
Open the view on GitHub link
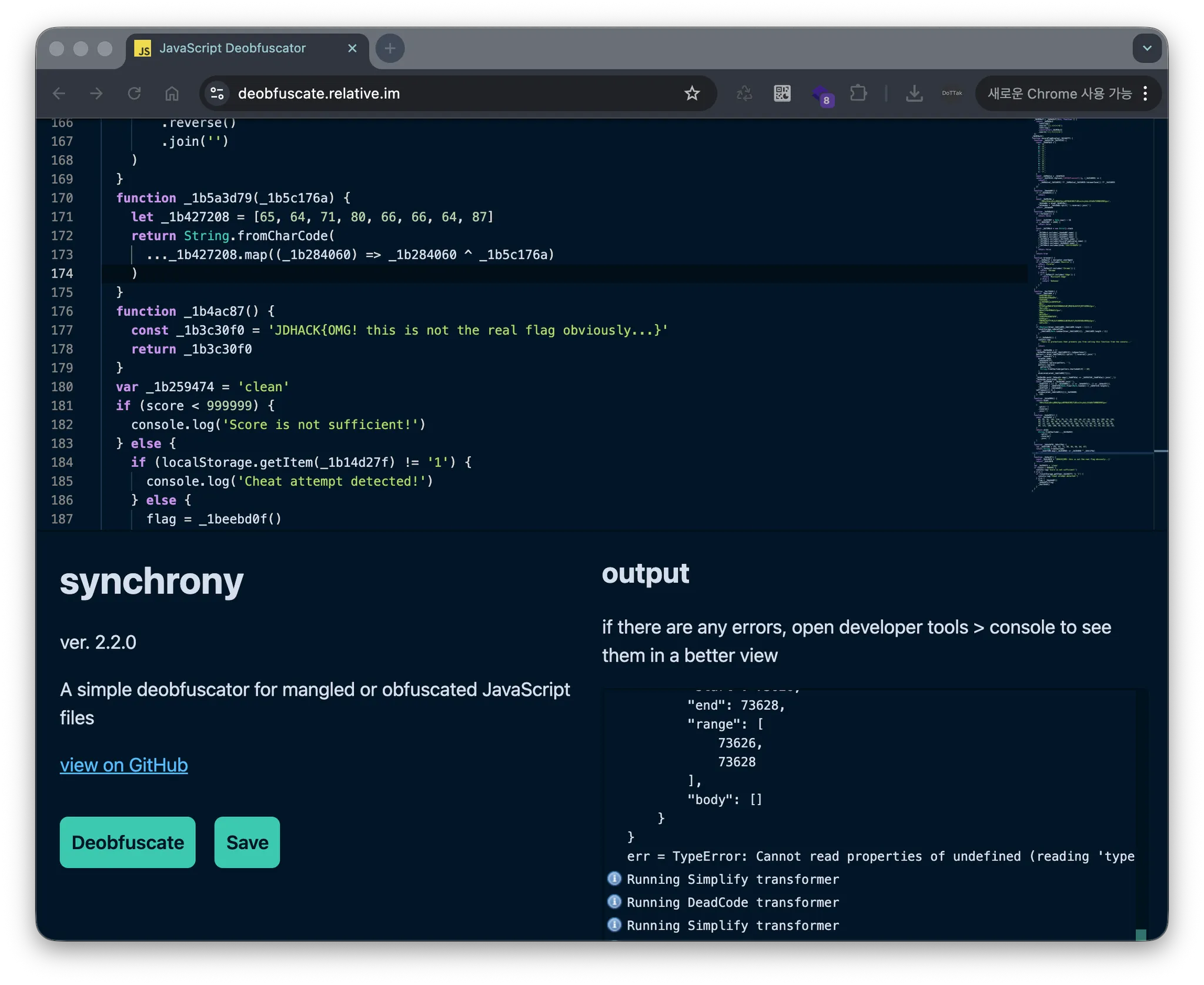click(x=124, y=765)
